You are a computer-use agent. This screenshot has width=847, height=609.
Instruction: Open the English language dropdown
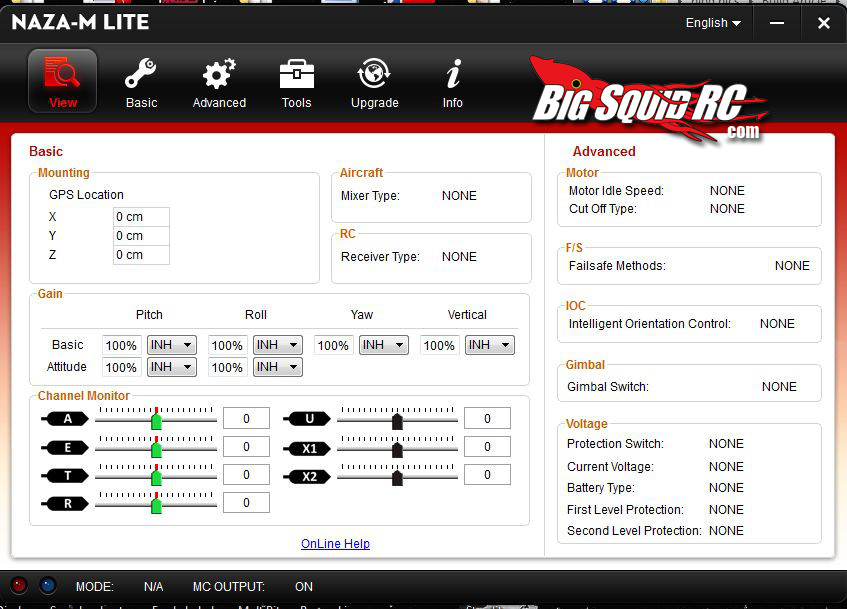[x=713, y=23]
